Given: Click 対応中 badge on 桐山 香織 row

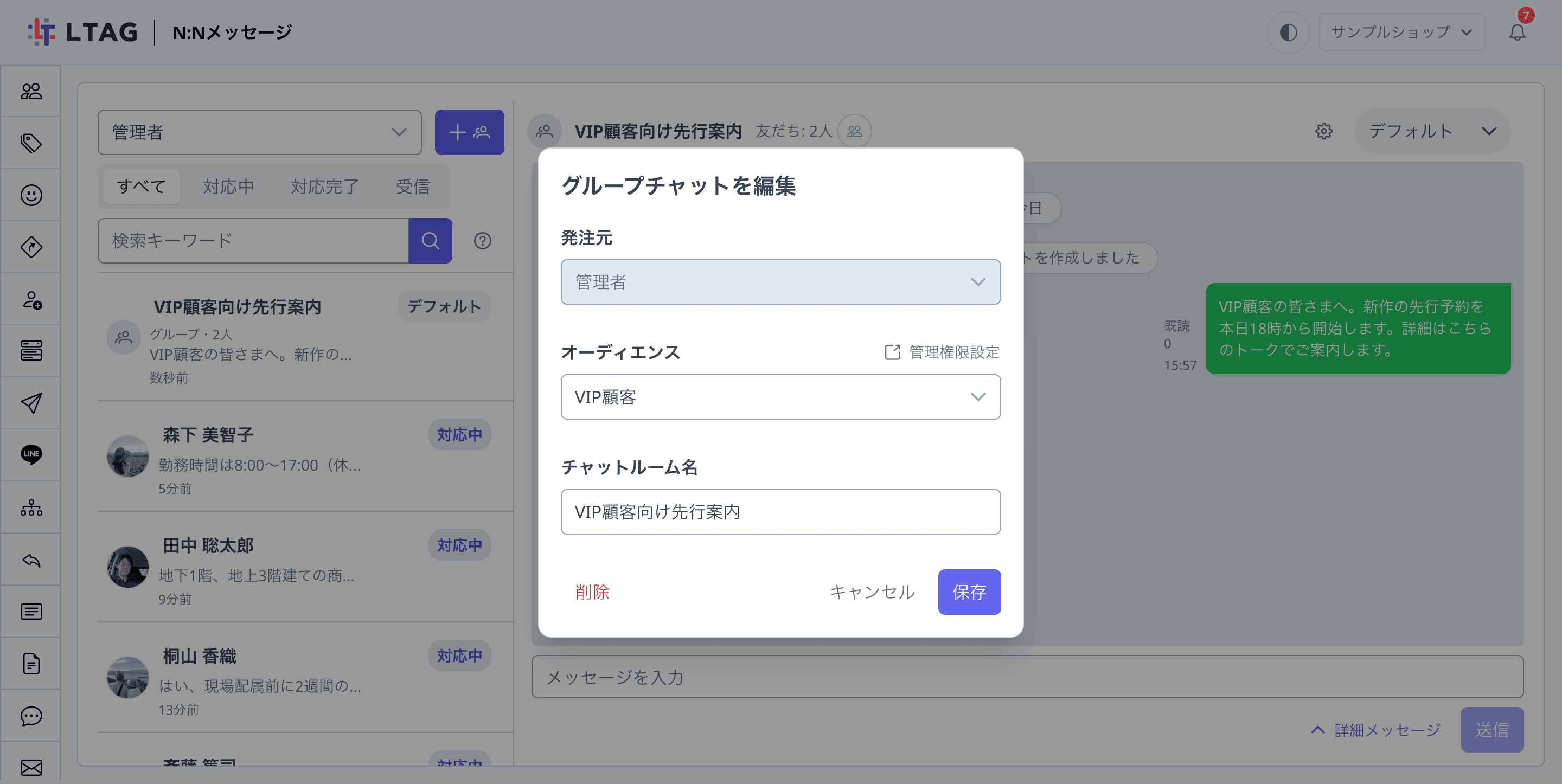Looking at the screenshot, I should [x=459, y=655].
